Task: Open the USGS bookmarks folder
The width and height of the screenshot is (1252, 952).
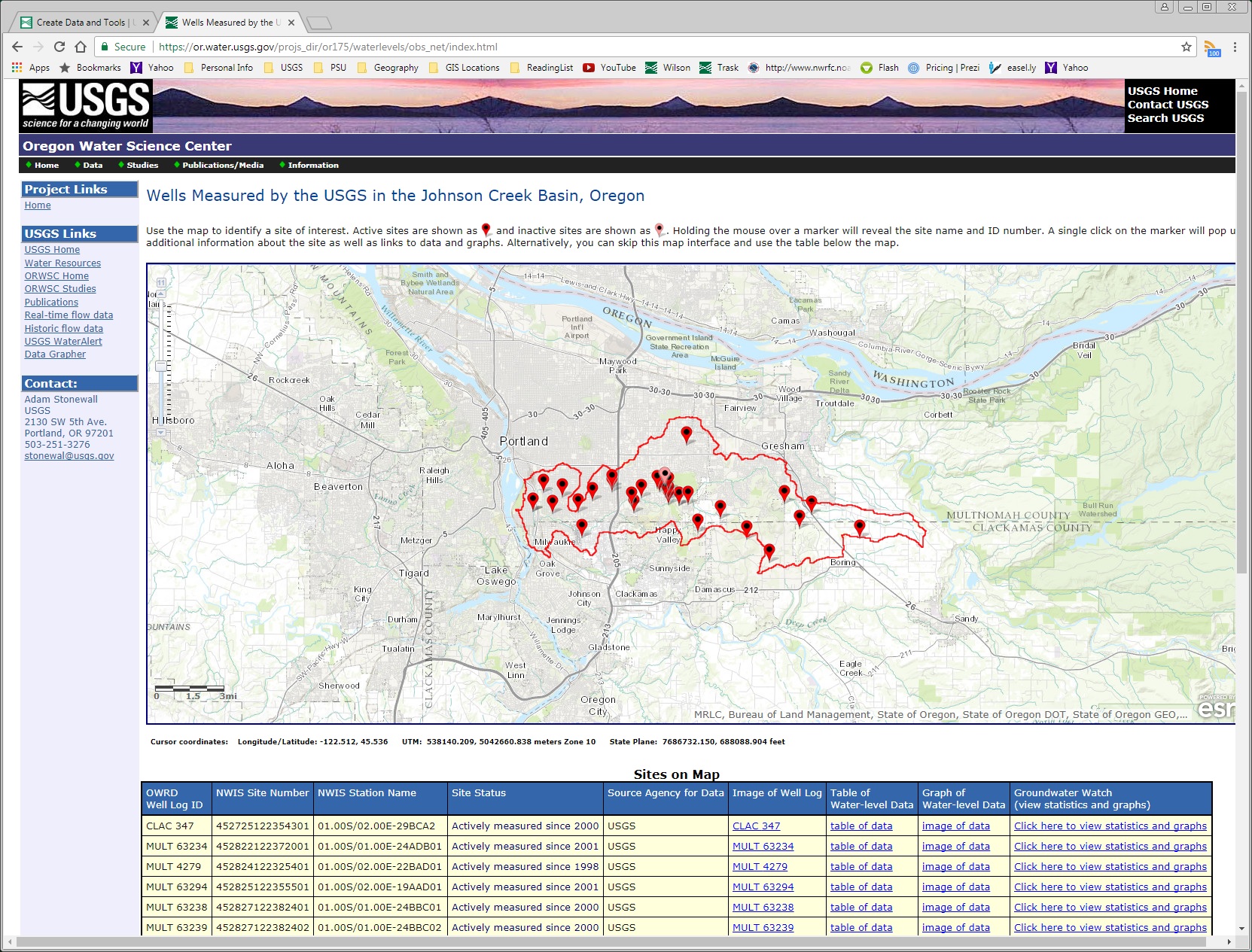Action: [283, 68]
